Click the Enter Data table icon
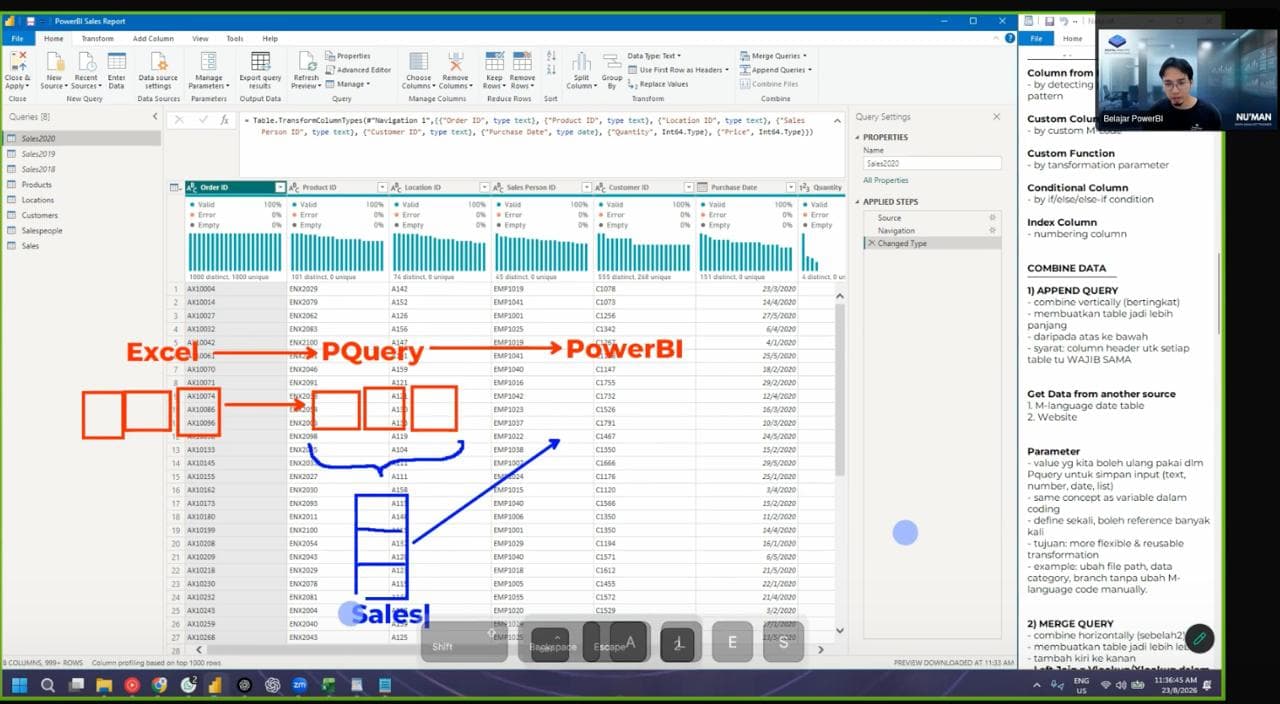Viewport: 1280px width, 704px height. click(x=117, y=62)
